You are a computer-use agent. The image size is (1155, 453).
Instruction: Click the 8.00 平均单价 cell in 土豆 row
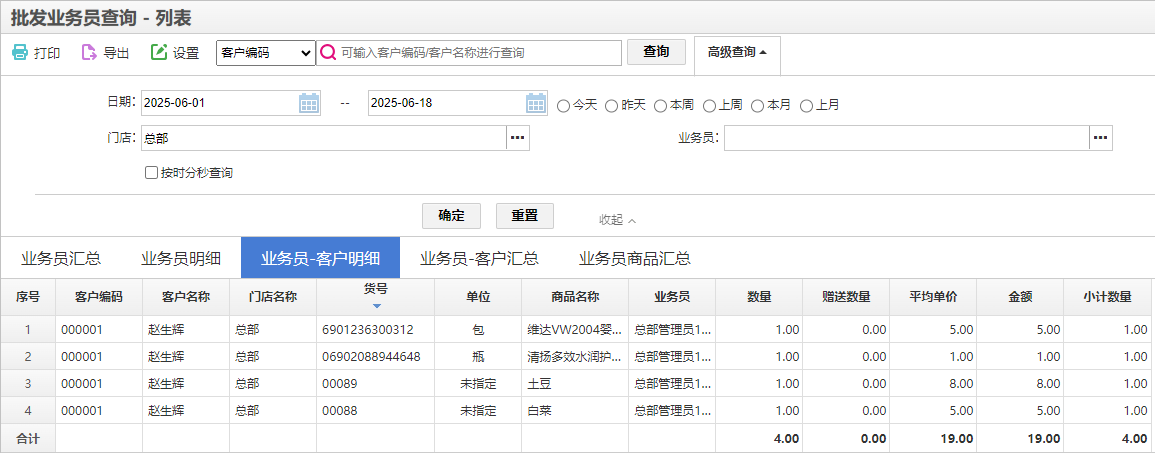[x=933, y=384]
